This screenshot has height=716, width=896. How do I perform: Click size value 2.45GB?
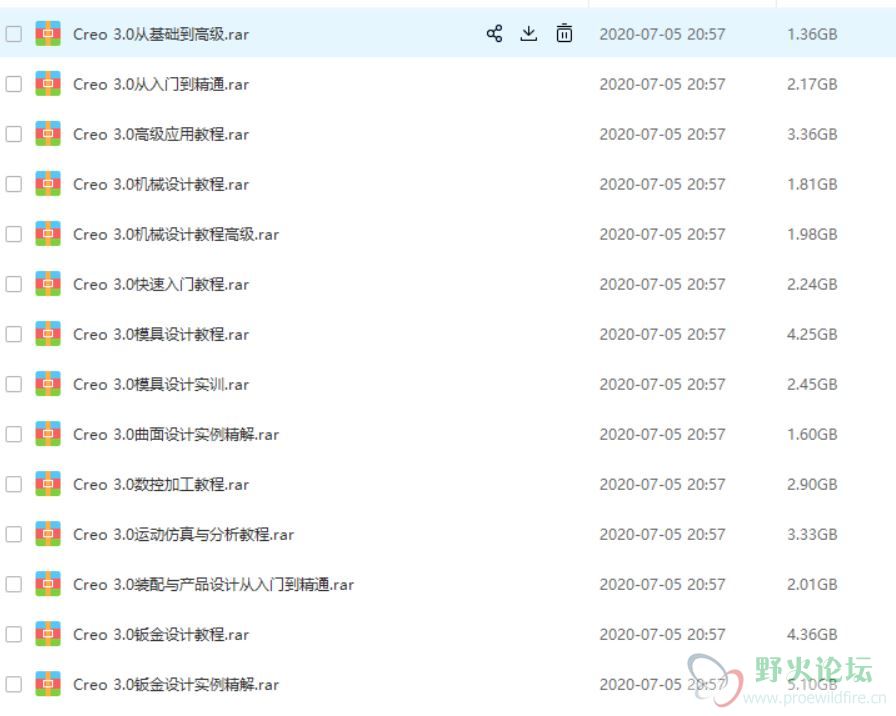[812, 385]
